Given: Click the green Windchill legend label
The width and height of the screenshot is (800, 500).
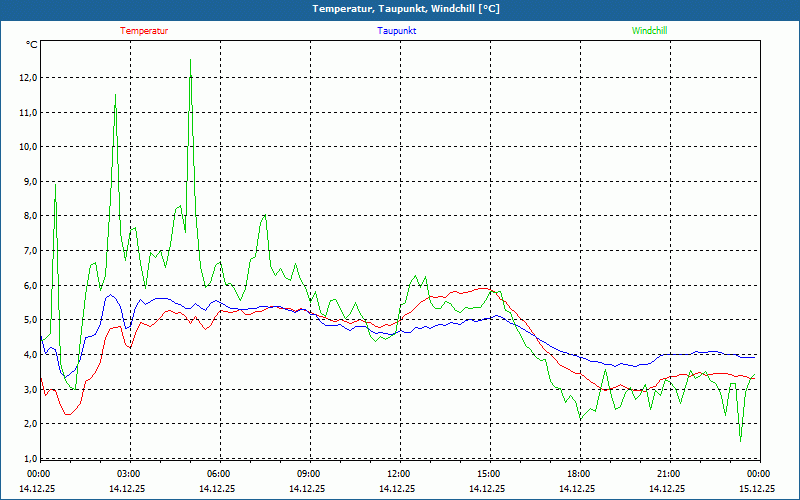Looking at the screenshot, I should click(x=649, y=31).
